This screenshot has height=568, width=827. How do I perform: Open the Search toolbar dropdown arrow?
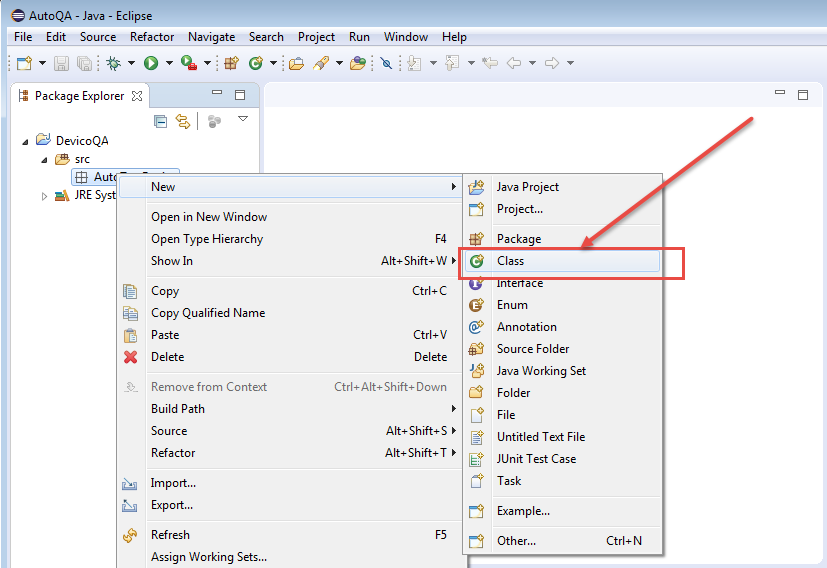[x=339, y=63]
